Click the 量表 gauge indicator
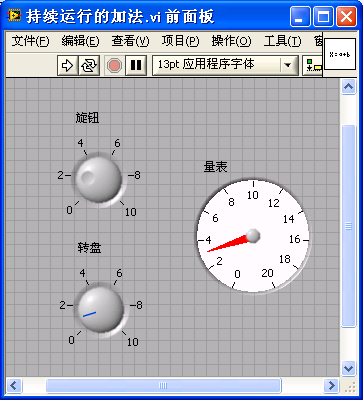Viewport: 363px width, 400px height. (x=253, y=237)
